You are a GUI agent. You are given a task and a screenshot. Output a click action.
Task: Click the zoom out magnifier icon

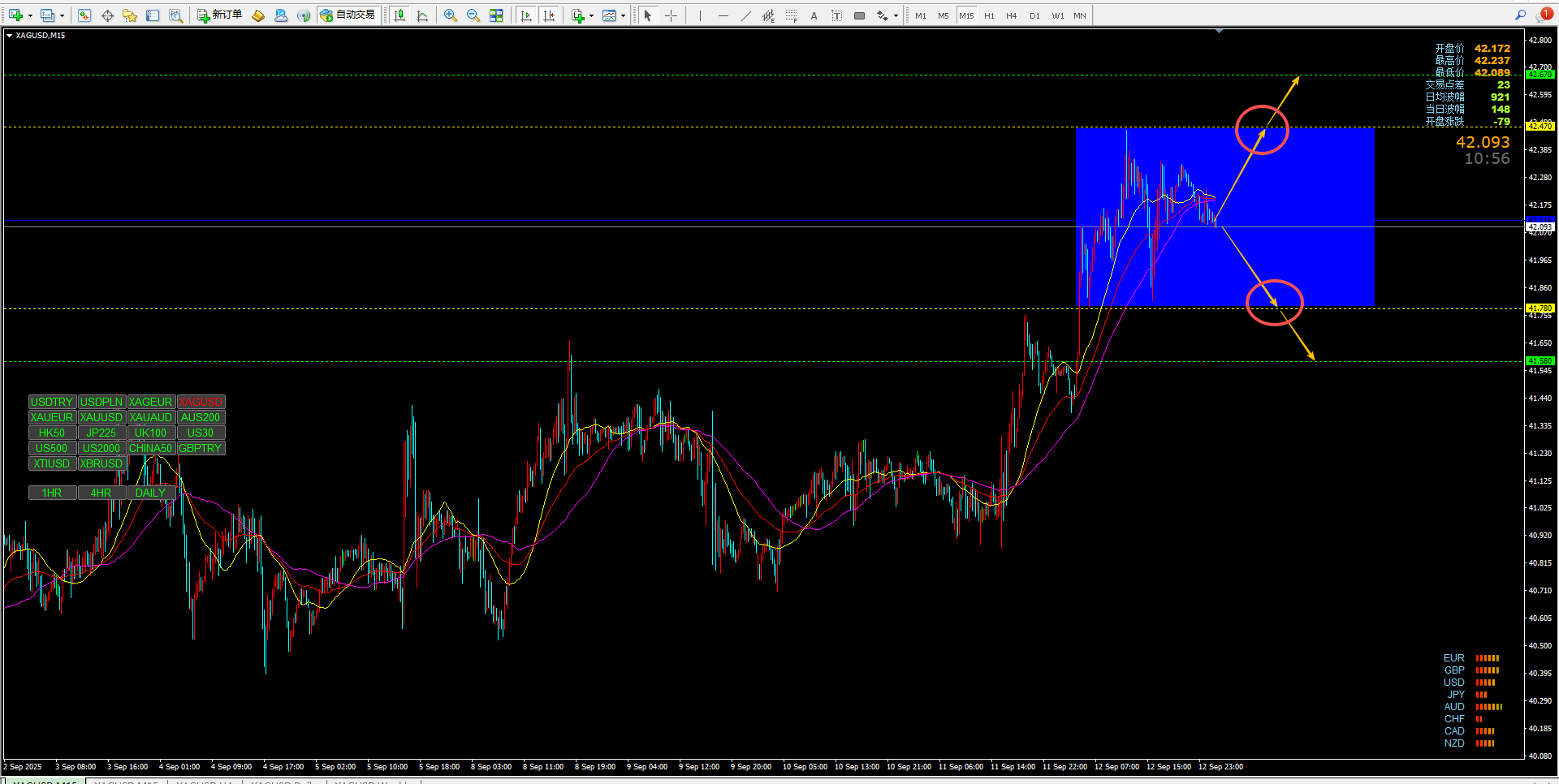tap(473, 15)
